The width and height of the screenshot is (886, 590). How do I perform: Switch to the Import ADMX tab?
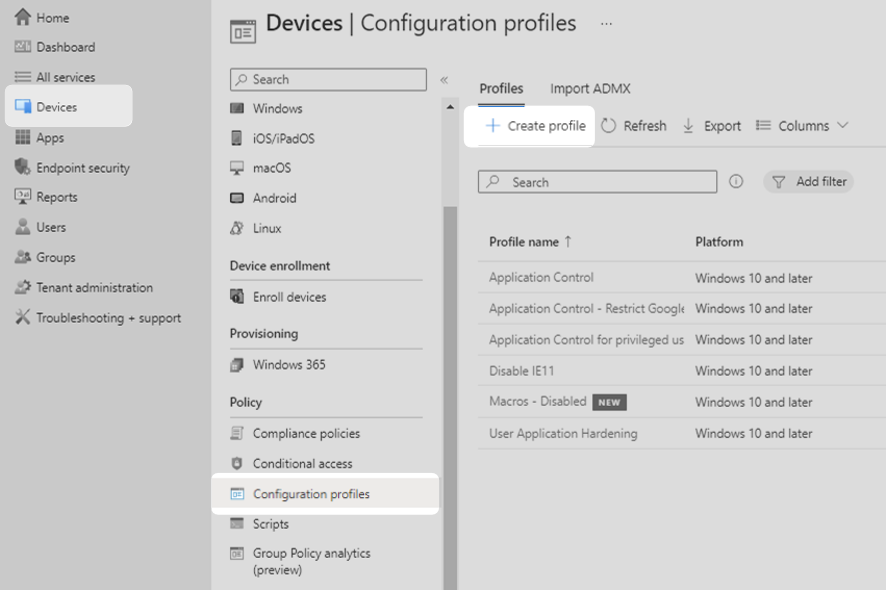pyautogui.click(x=591, y=88)
